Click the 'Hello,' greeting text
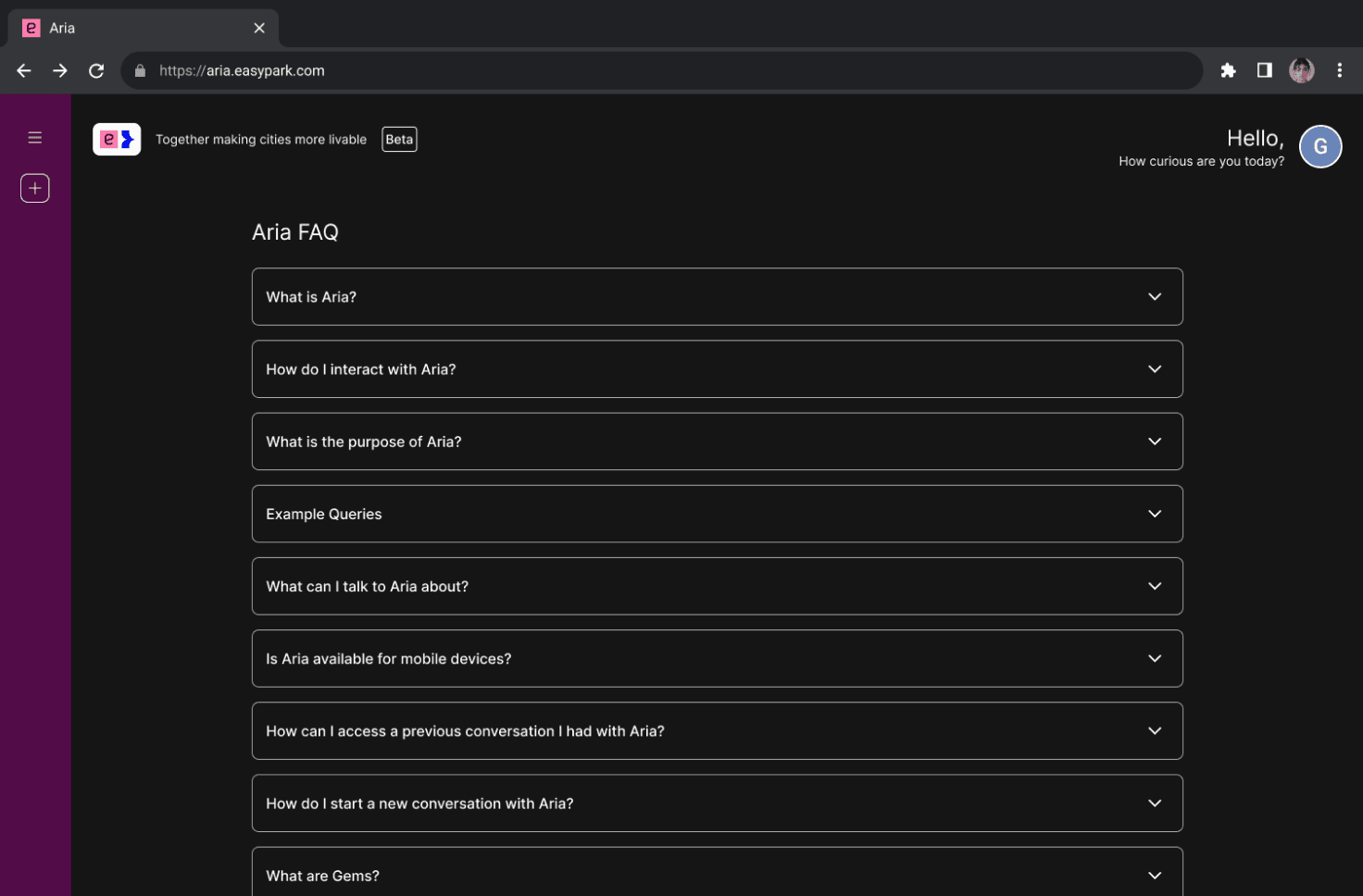The image size is (1363, 896). [1256, 138]
